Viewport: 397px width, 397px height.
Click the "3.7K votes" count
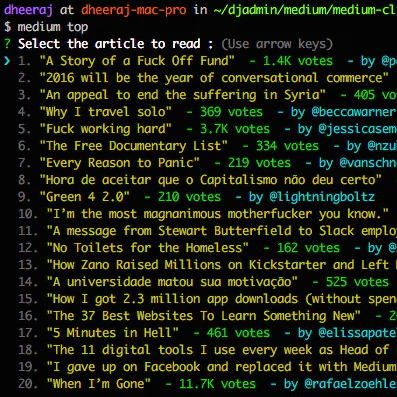235,129
